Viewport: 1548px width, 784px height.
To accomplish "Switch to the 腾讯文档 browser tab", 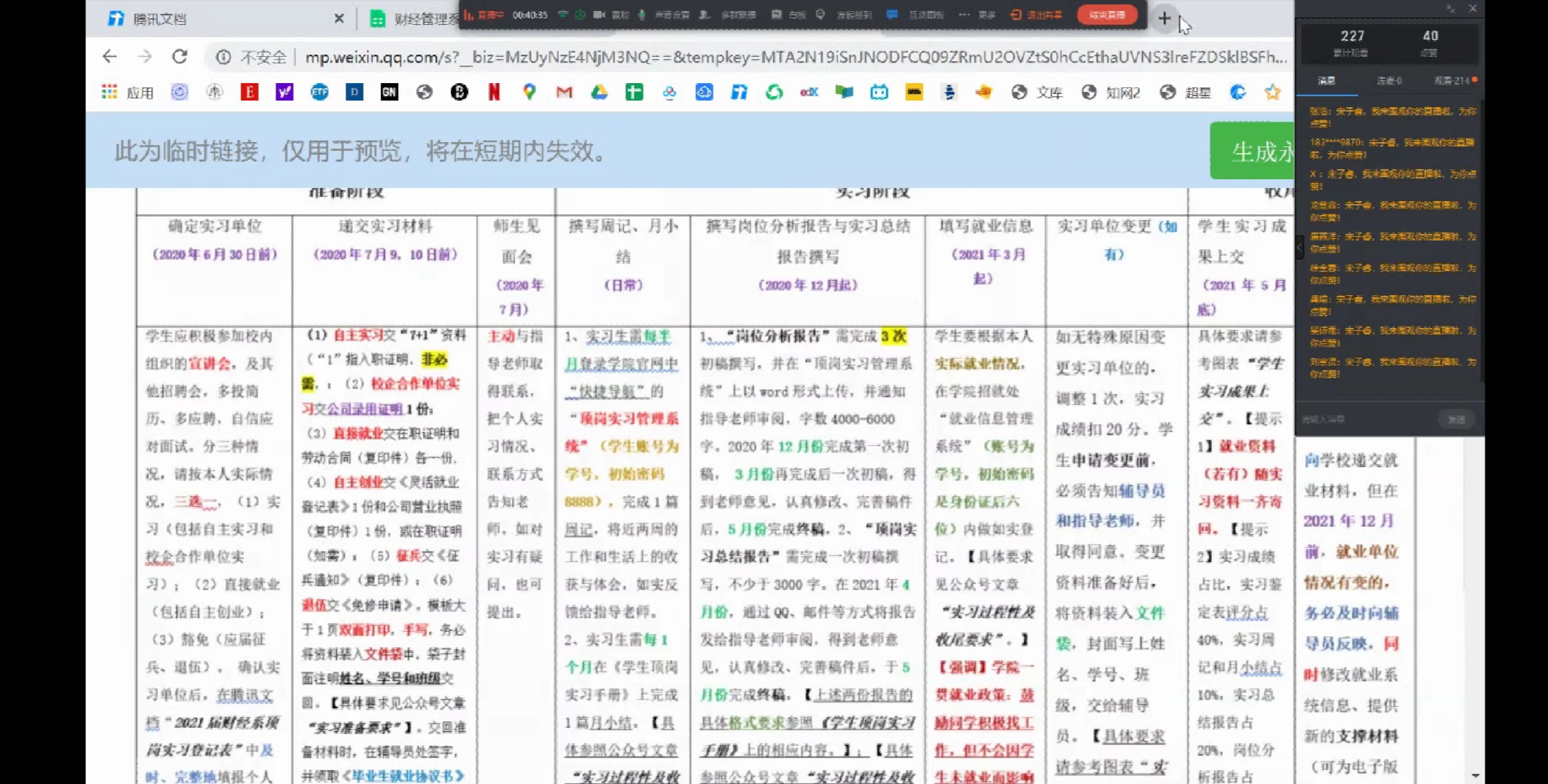I will point(219,19).
